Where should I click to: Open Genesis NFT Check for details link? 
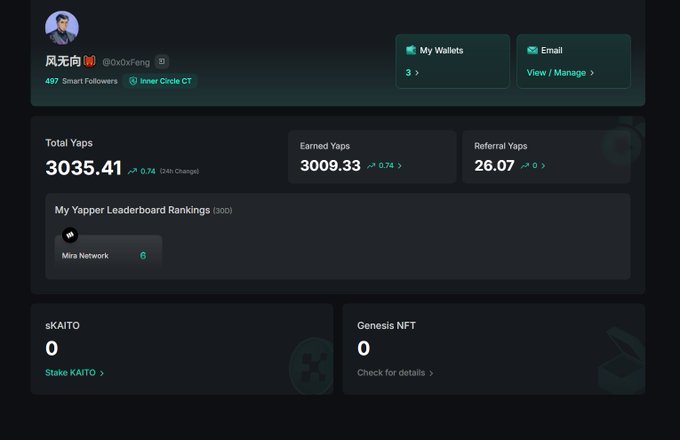(395, 373)
